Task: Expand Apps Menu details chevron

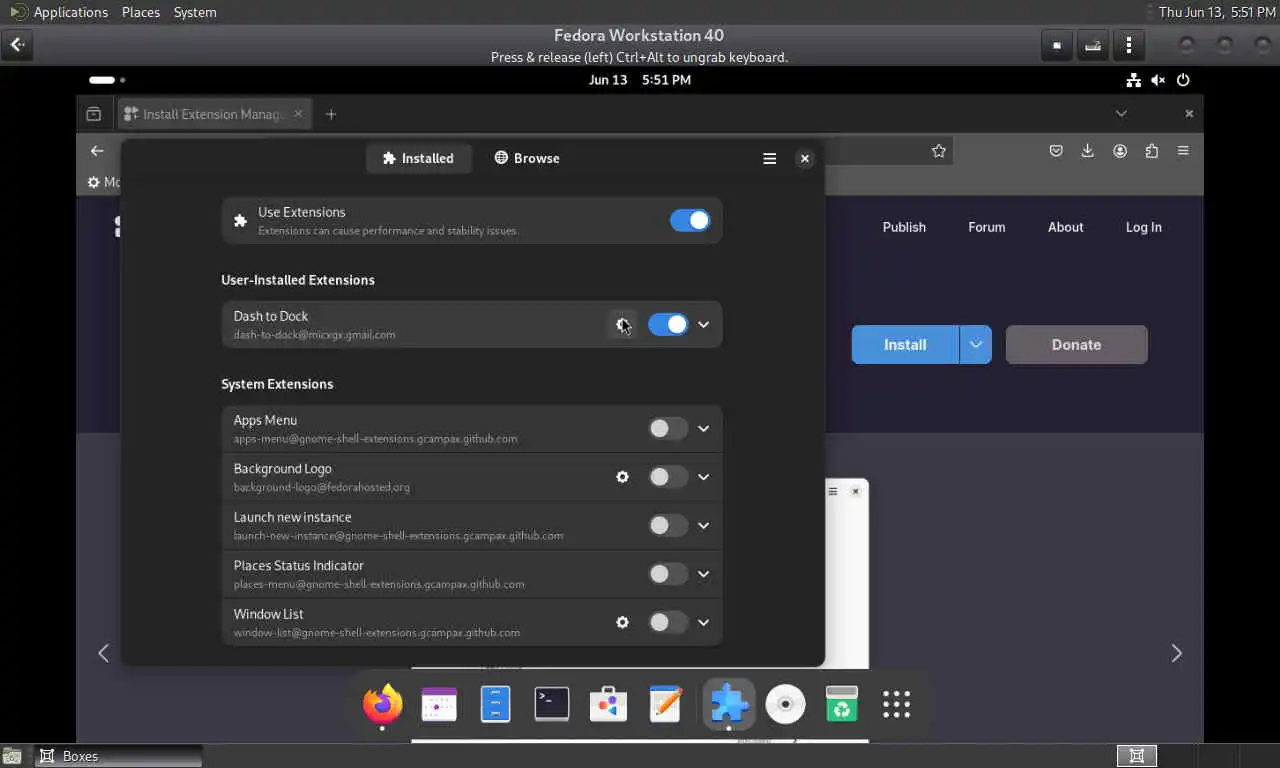Action: click(x=704, y=429)
